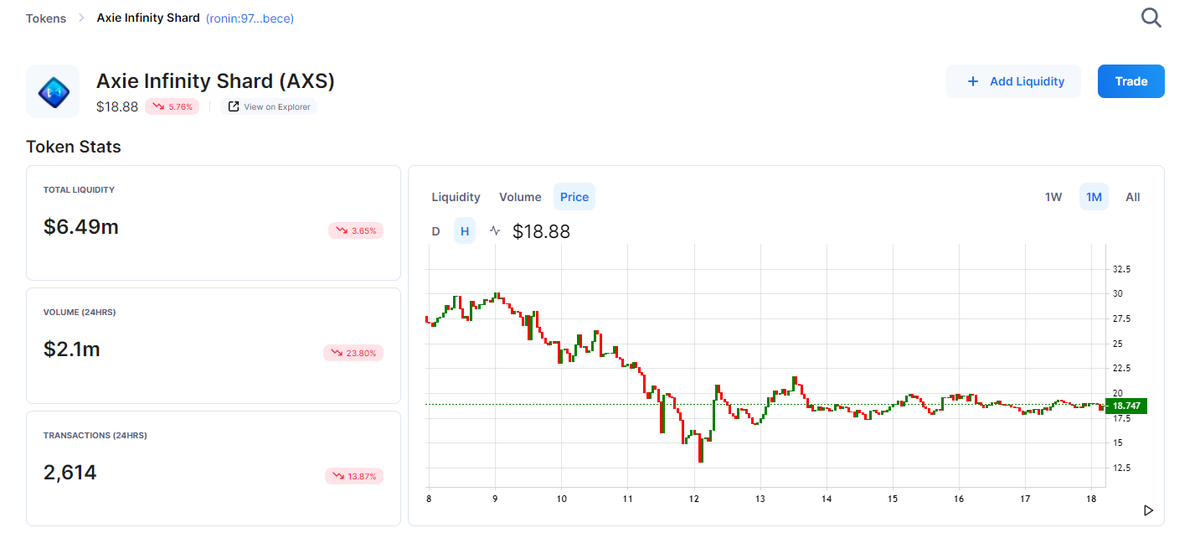Click the breadcrumb chevron after Tokens

pos(82,18)
